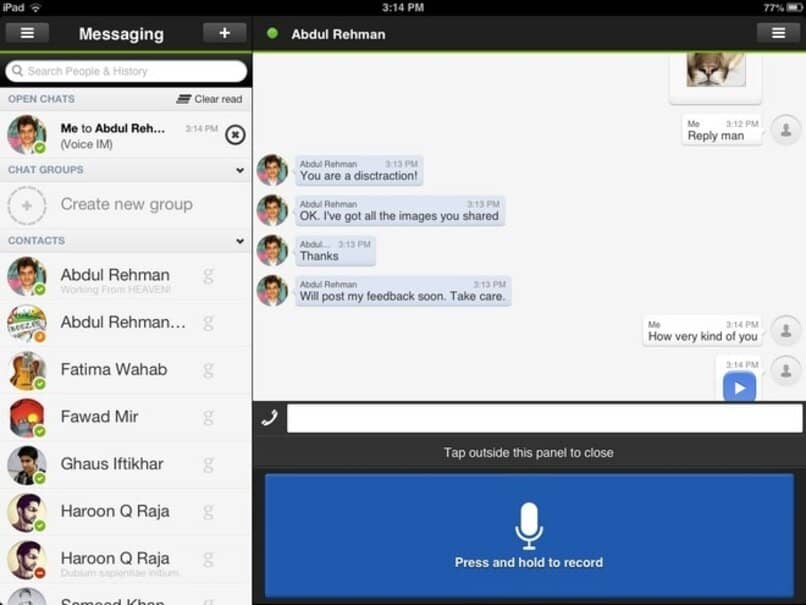Collapse the Chat Groups section
The height and width of the screenshot is (605, 806).
tap(240, 170)
